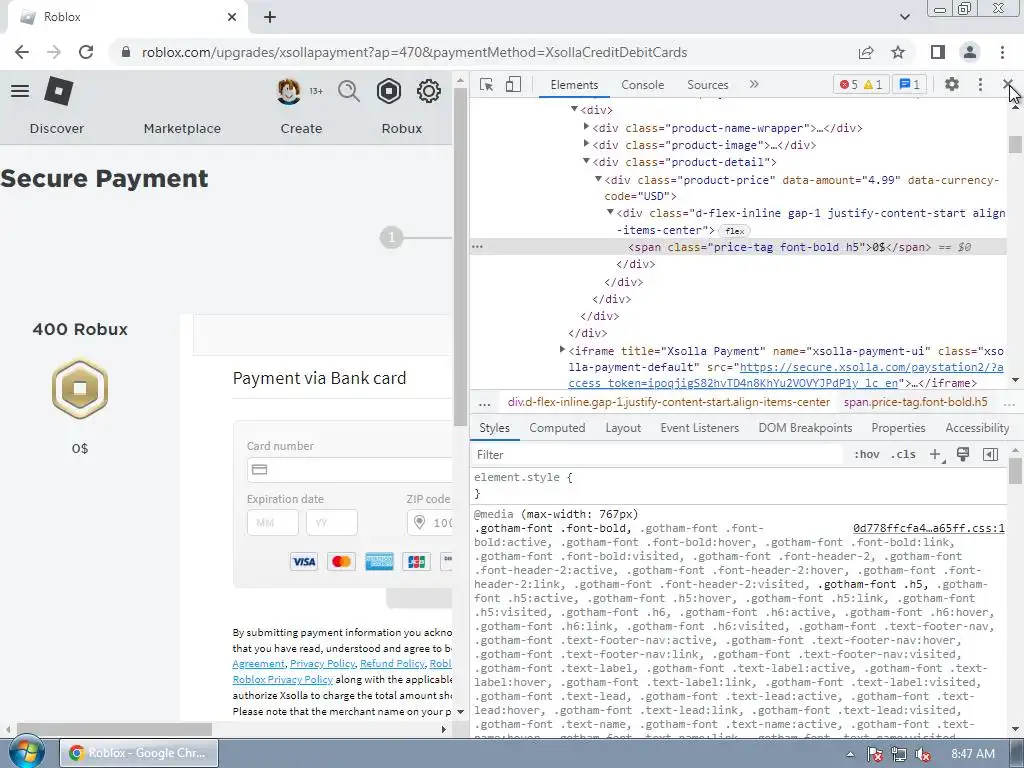
Task: Open Roblox settings gear icon
Action: point(429,91)
